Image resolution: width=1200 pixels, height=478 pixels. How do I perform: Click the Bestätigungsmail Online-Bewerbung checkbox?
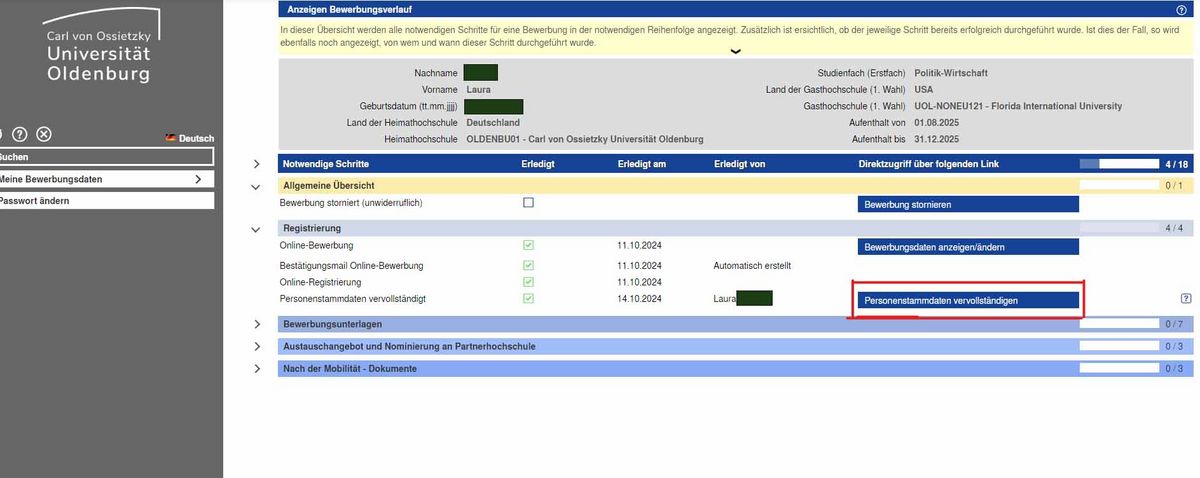tap(528, 265)
